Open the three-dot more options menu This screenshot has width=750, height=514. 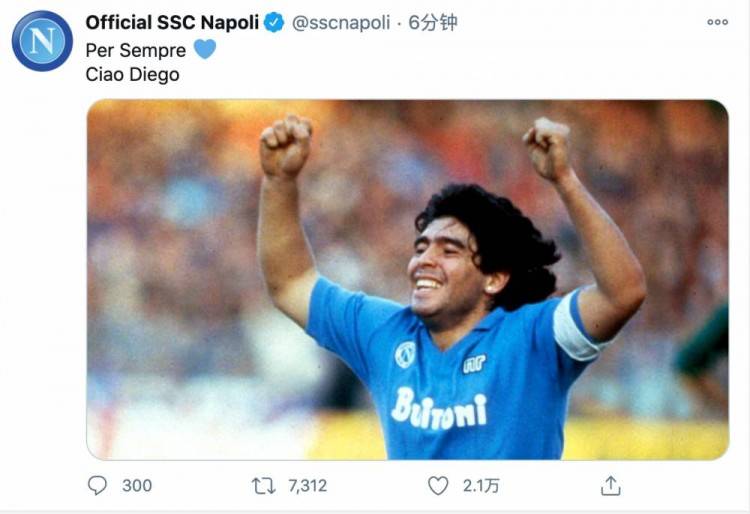coord(717,22)
